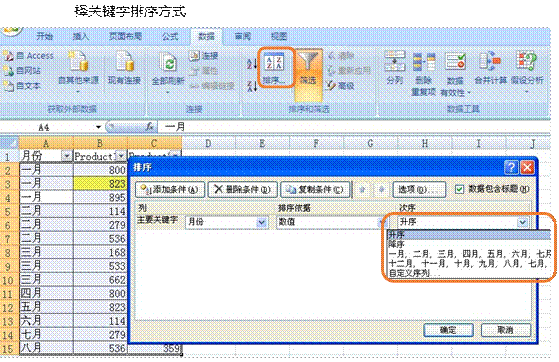Screen dimensions: 559x362
Task: Click the Sort A to Z ascending icon
Action: click(252, 64)
